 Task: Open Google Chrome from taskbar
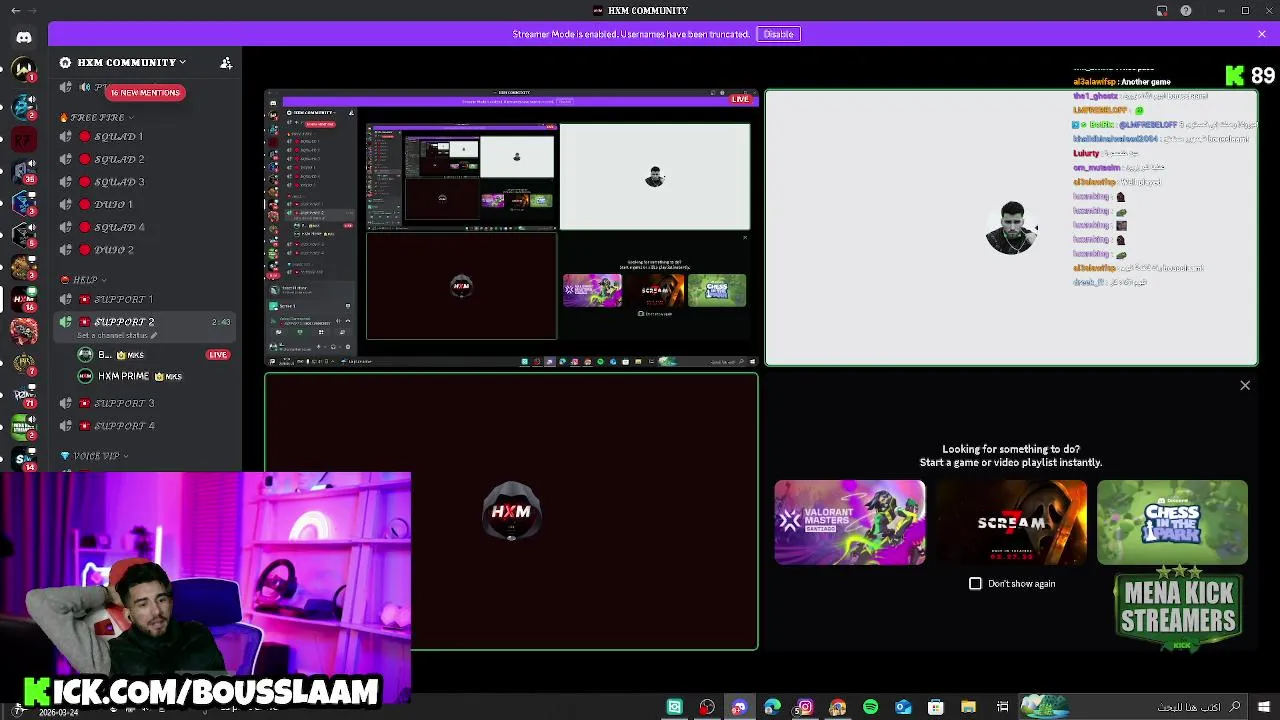pyautogui.click(x=838, y=707)
